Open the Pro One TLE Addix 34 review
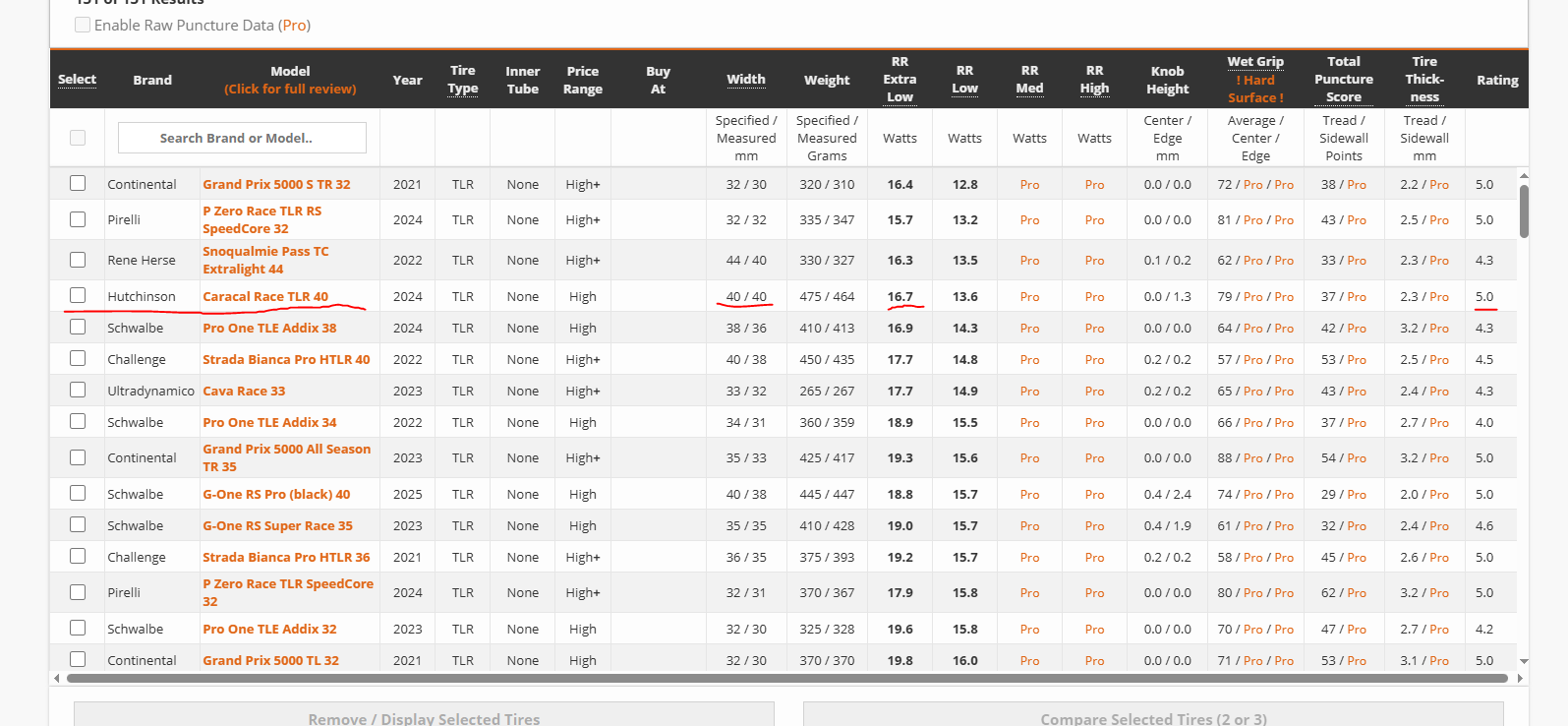Image resolution: width=1568 pixels, height=726 pixels. coord(269,422)
